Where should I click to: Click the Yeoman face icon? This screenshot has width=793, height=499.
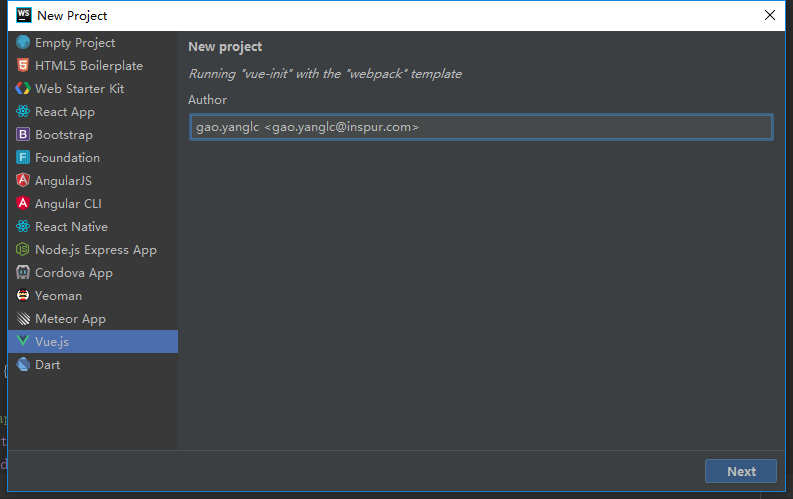coord(23,295)
